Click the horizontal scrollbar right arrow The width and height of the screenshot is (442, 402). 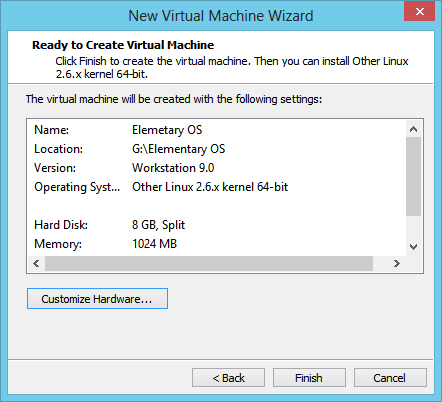click(397, 264)
